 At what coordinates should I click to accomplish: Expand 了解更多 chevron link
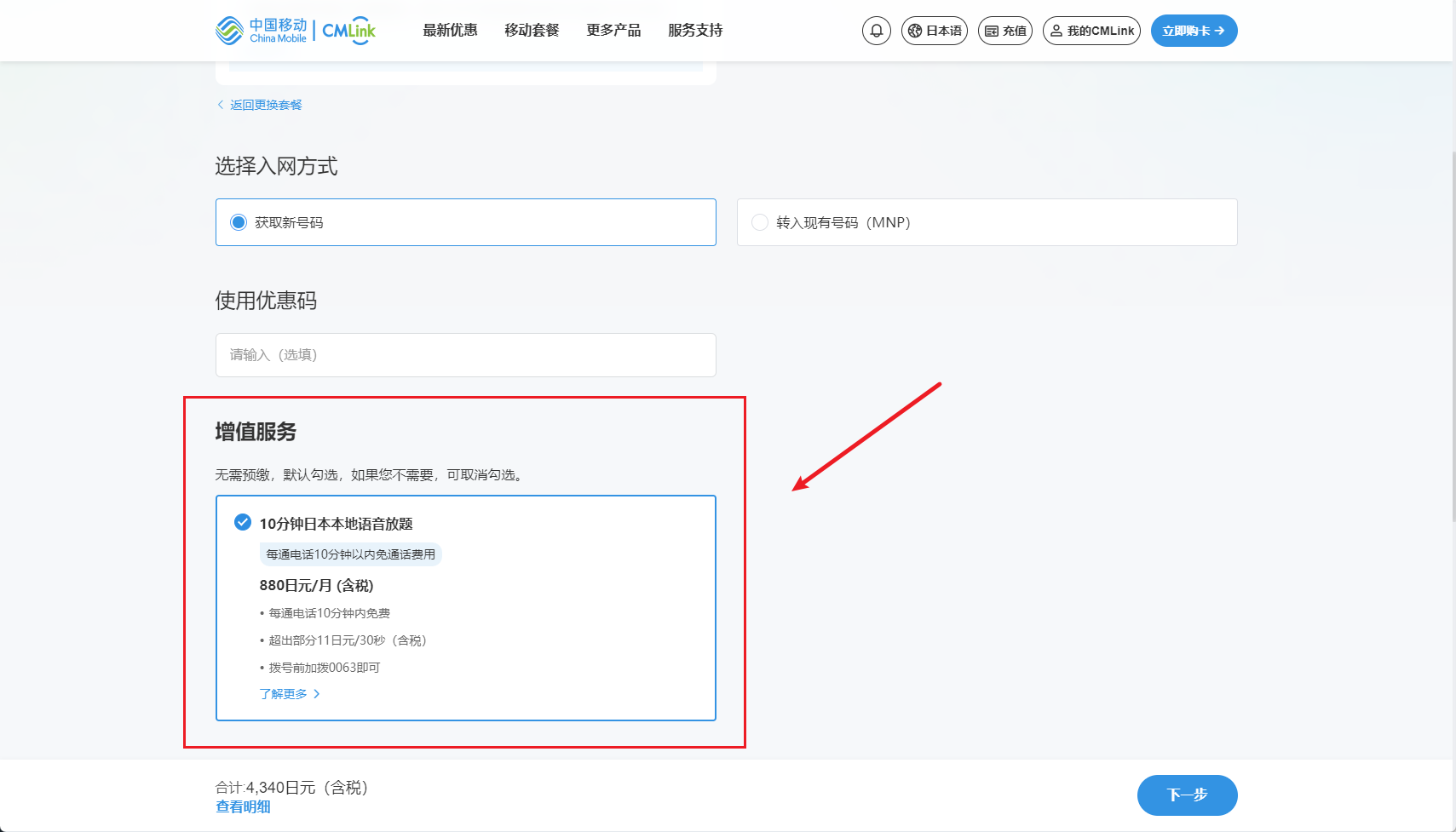316,694
